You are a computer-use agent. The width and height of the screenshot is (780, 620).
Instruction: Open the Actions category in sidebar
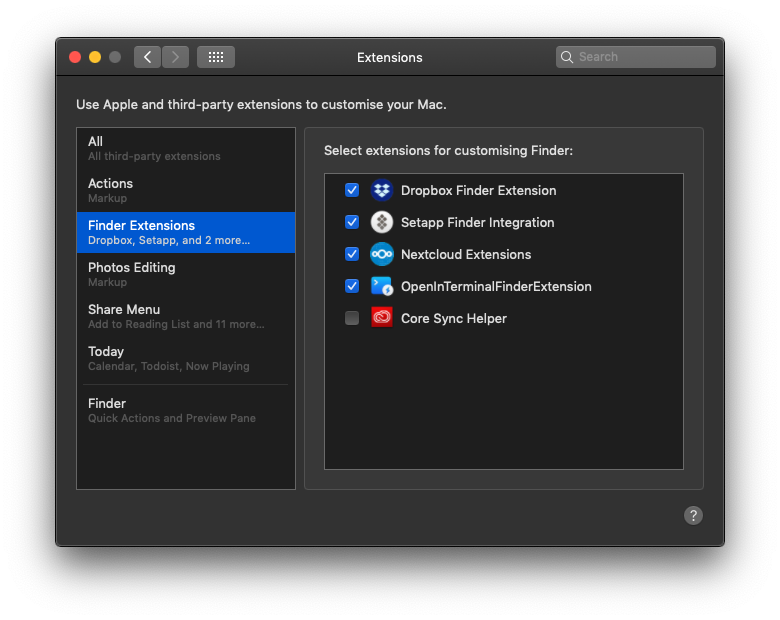pyautogui.click(x=186, y=190)
